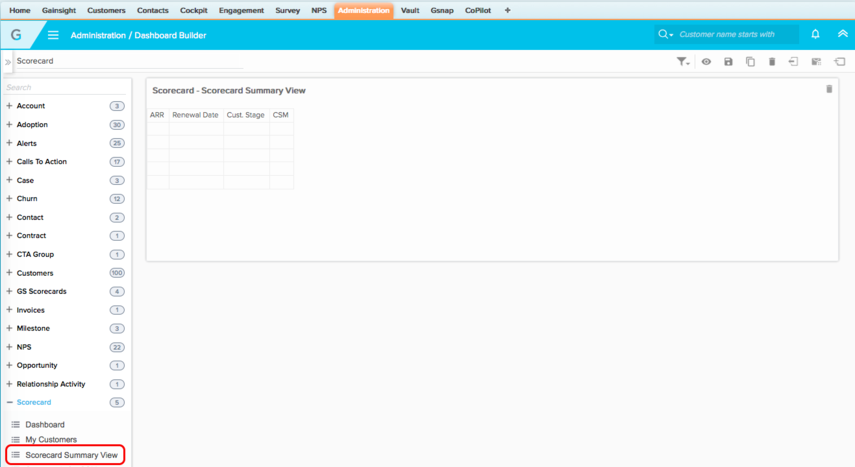Expand the CTA Group folder

9,254
